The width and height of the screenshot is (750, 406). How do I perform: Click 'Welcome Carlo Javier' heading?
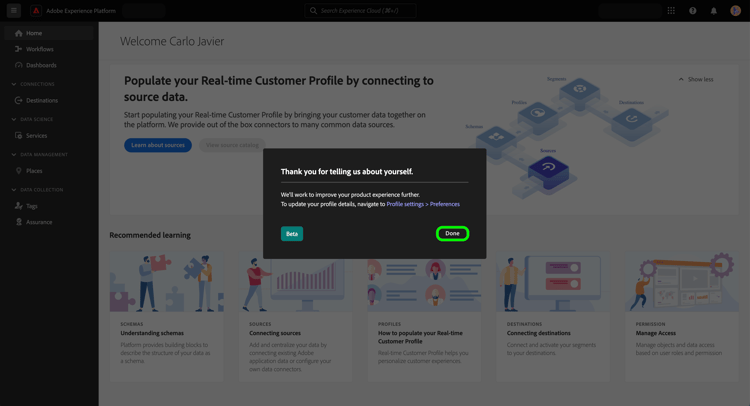coord(172,42)
